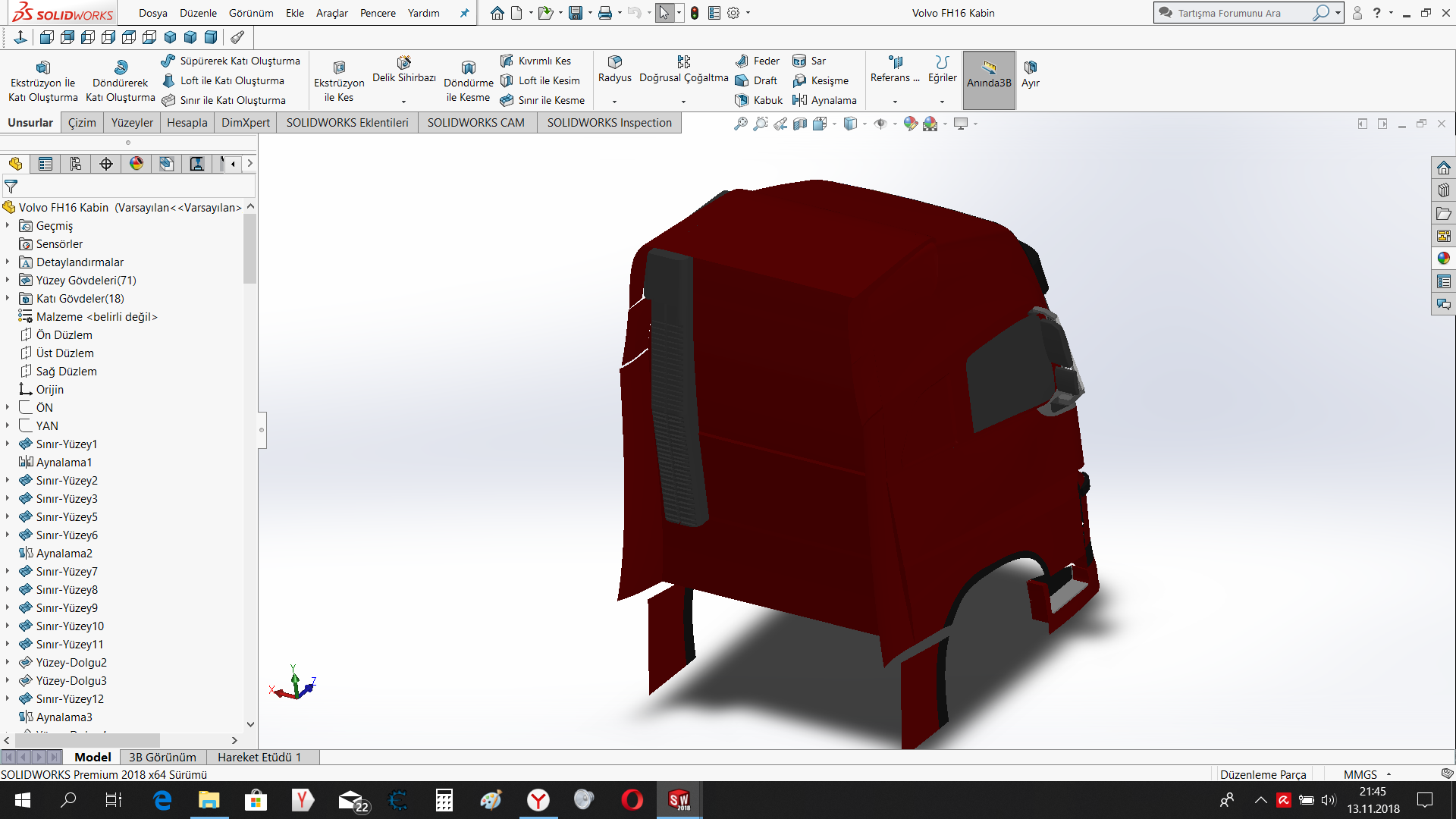1456x819 pixels.
Task: Toggle Anında3B Instant3D mode
Action: coord(989,80)
